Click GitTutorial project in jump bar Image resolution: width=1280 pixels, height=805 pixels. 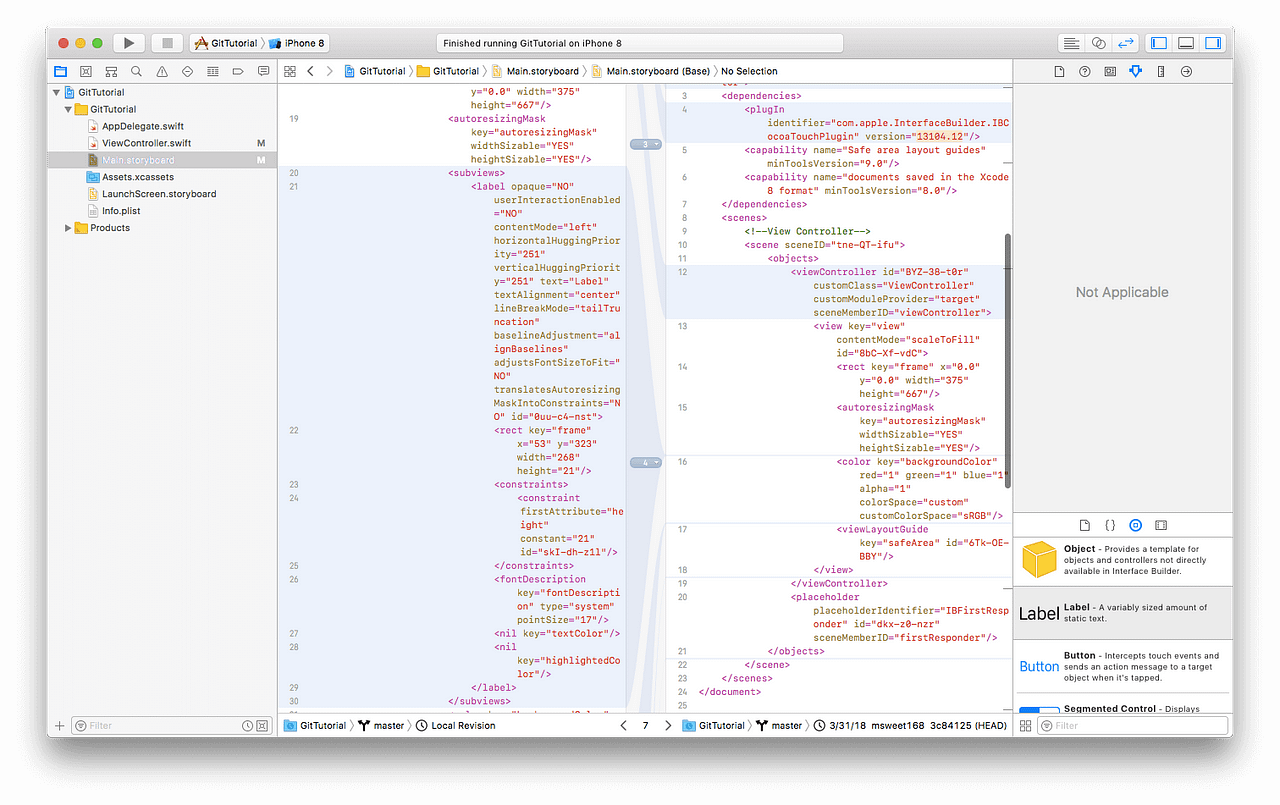(376, 71)
